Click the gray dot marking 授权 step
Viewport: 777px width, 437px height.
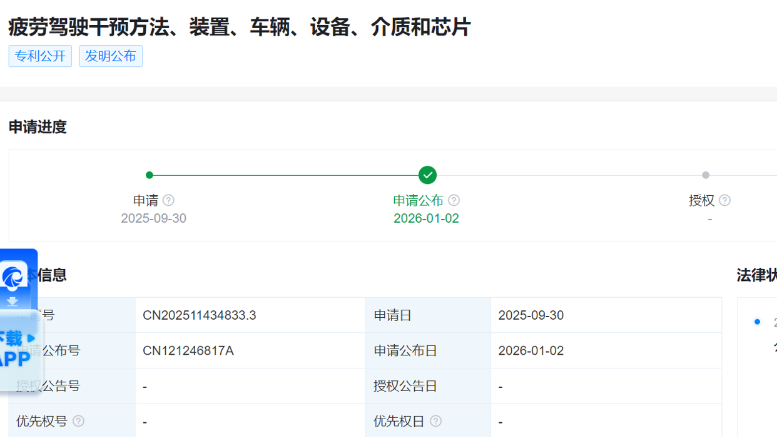tap(705, 175)
